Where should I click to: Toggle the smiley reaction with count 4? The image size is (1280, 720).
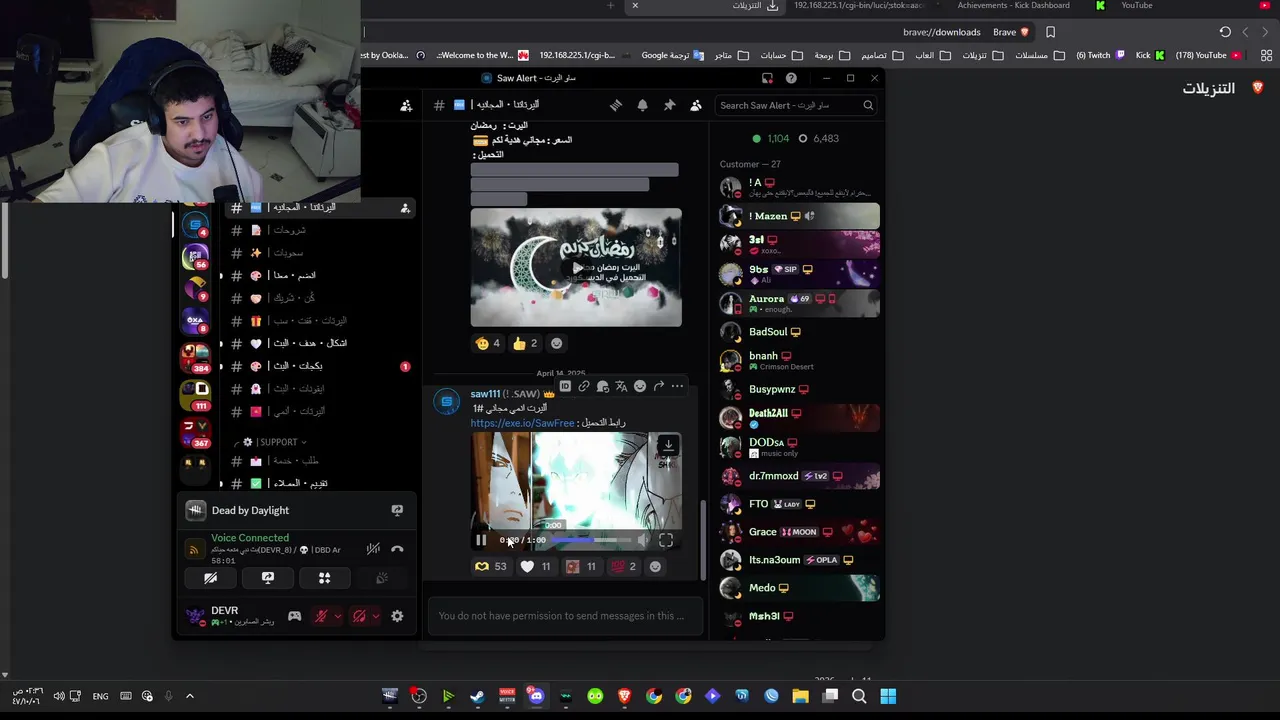488,343
